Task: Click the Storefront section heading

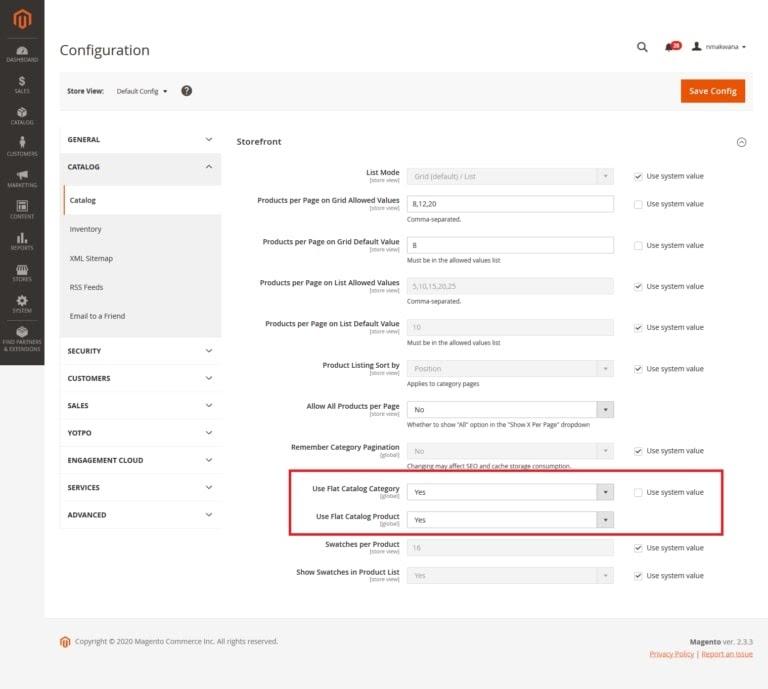Action: 259,142
